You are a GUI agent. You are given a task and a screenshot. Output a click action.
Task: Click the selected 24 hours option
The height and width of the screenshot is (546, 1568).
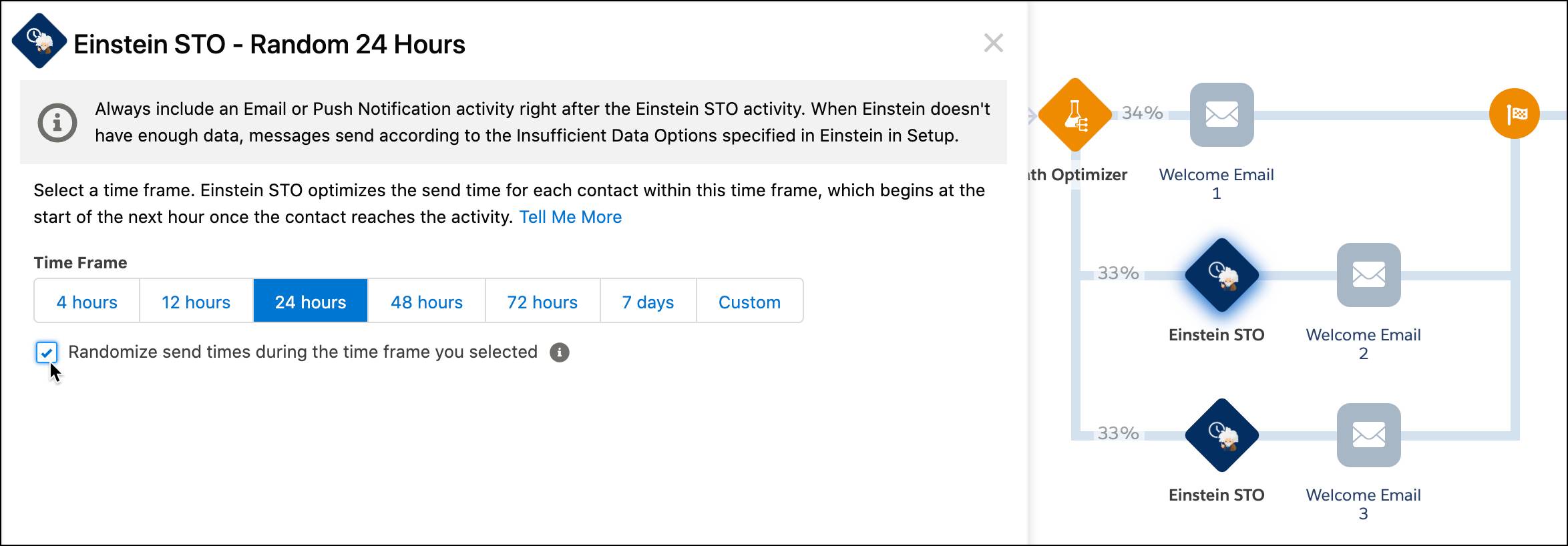tap(311, 301)
